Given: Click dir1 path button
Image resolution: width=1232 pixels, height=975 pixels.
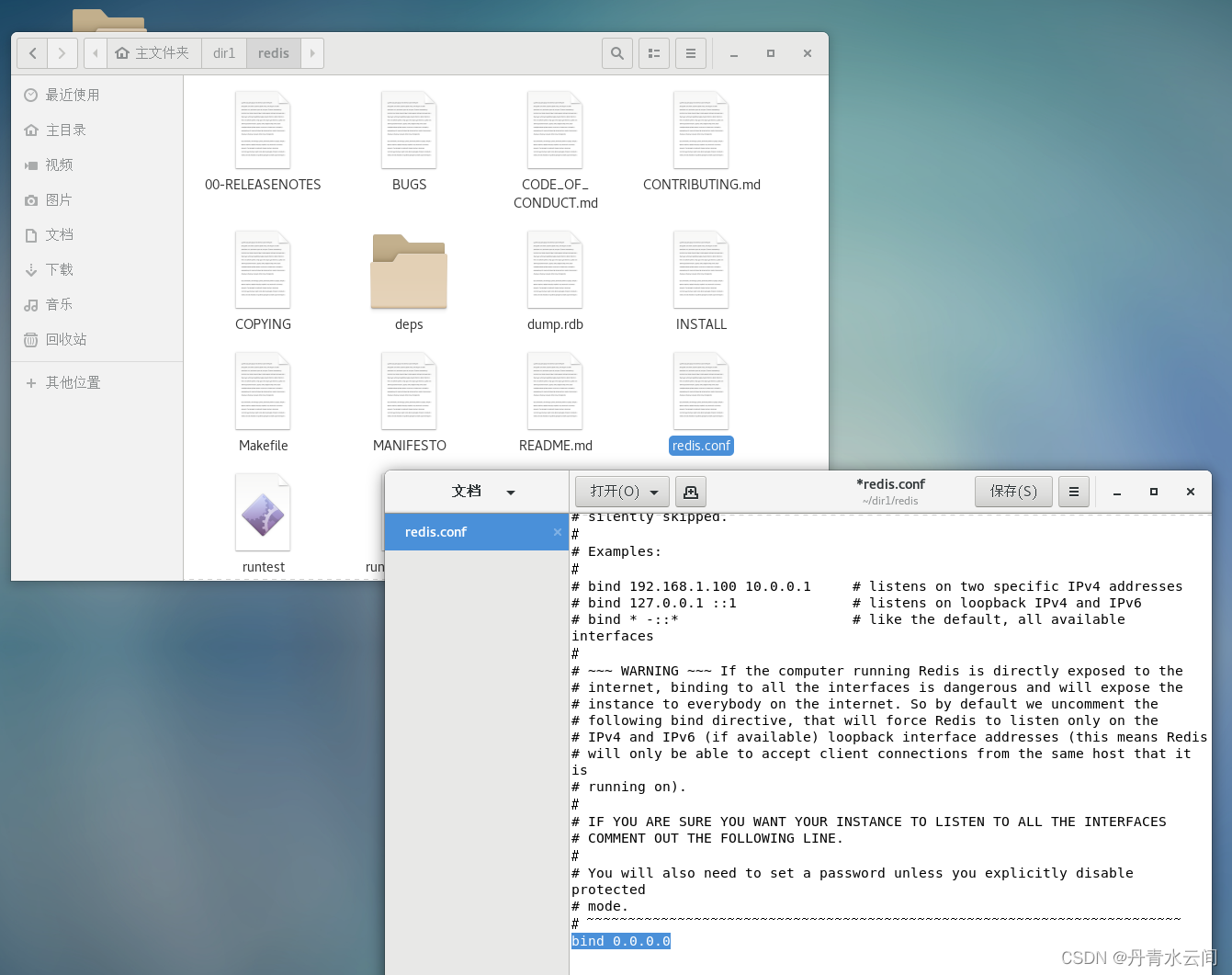Looking at the screenshot, I should click(x=224, y=53).
